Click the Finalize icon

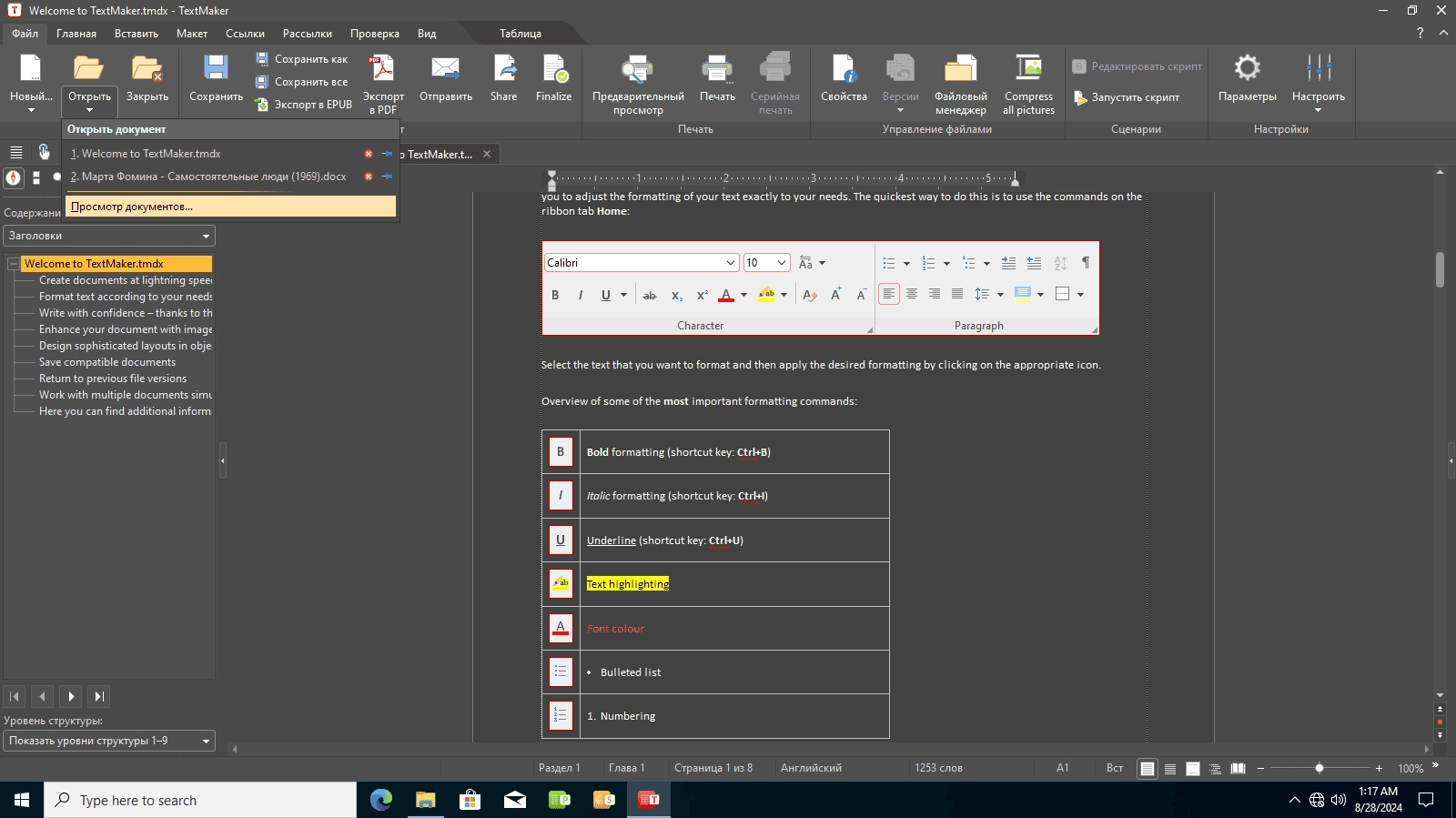click(x=554, y=69)
